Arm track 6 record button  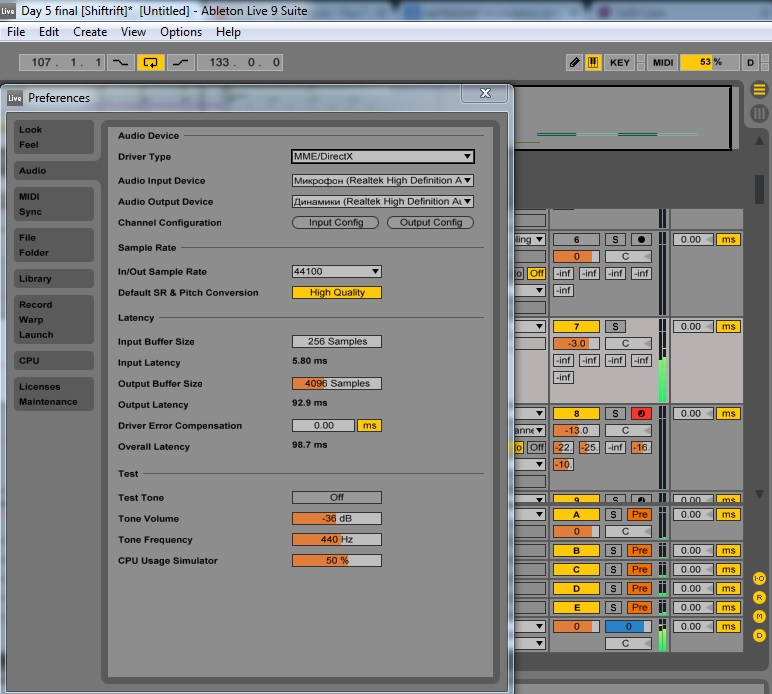coord(640,240)
